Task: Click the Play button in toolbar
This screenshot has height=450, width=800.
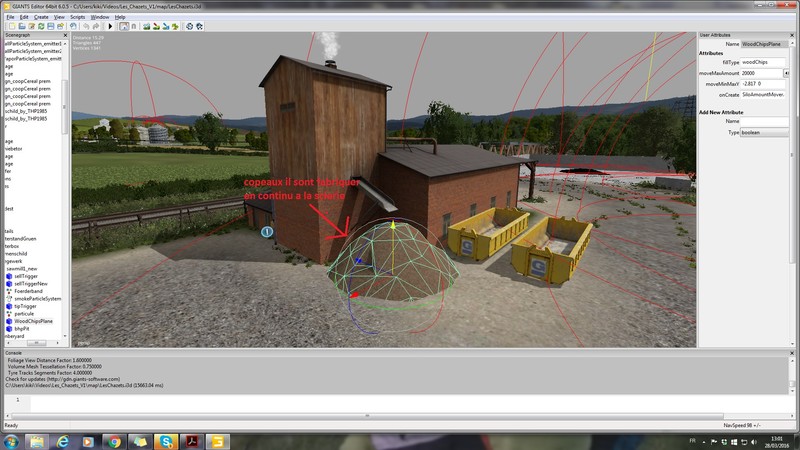Action: pyautogui.click(x=110, y=26)
